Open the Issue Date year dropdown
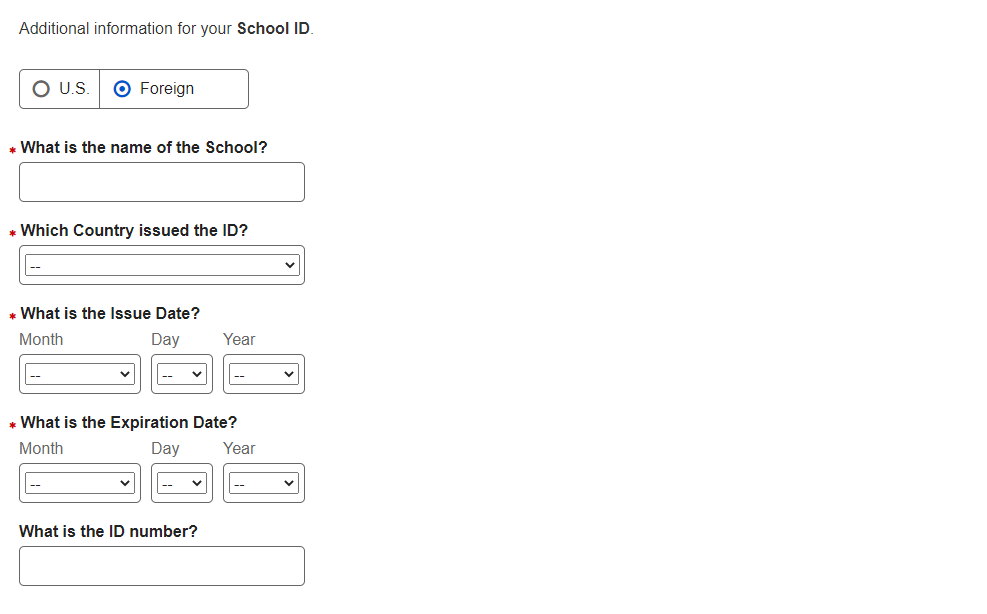Image resolution: width=987 pixels, height=614 pixels. click(x=264, y=374)
